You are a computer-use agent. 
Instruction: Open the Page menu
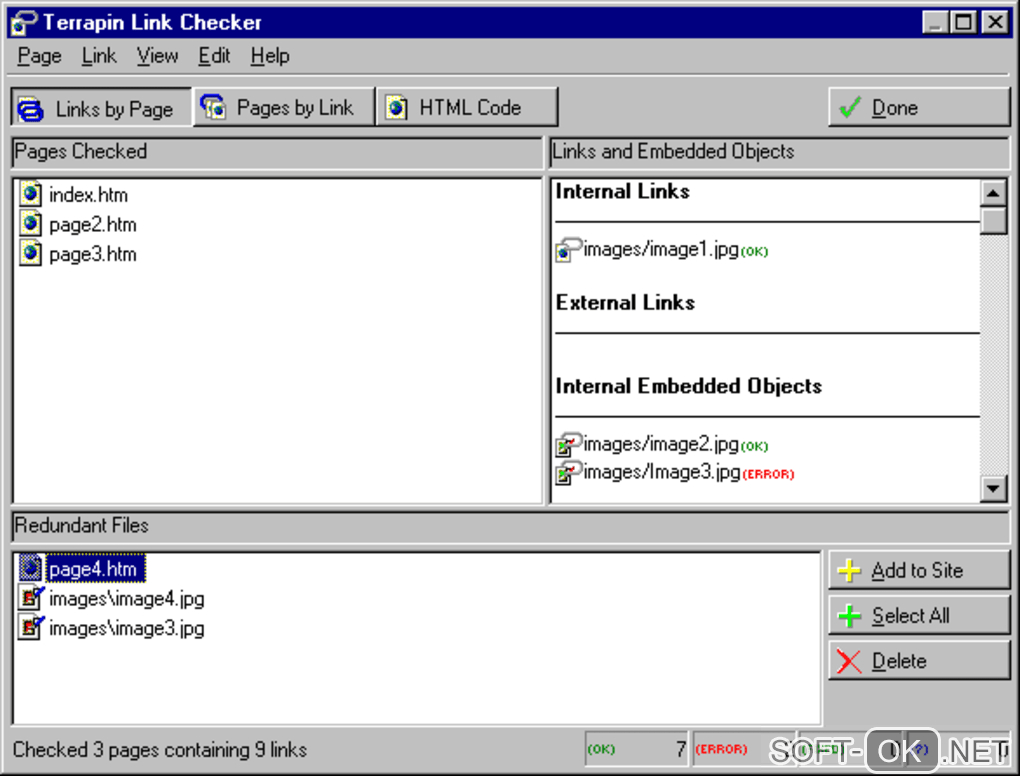point(39,56)
